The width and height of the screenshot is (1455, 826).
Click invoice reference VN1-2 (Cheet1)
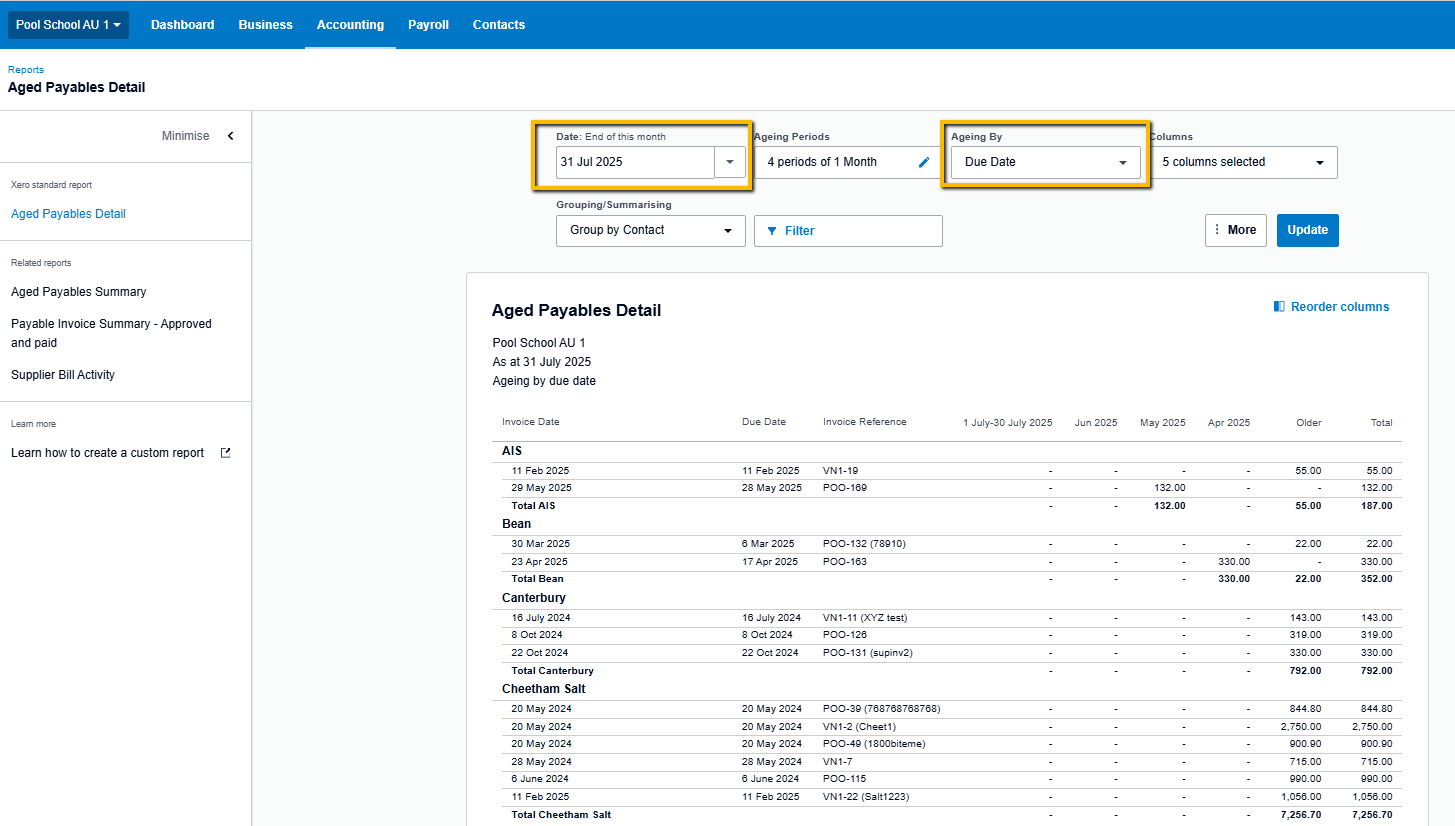click(860, 727)
